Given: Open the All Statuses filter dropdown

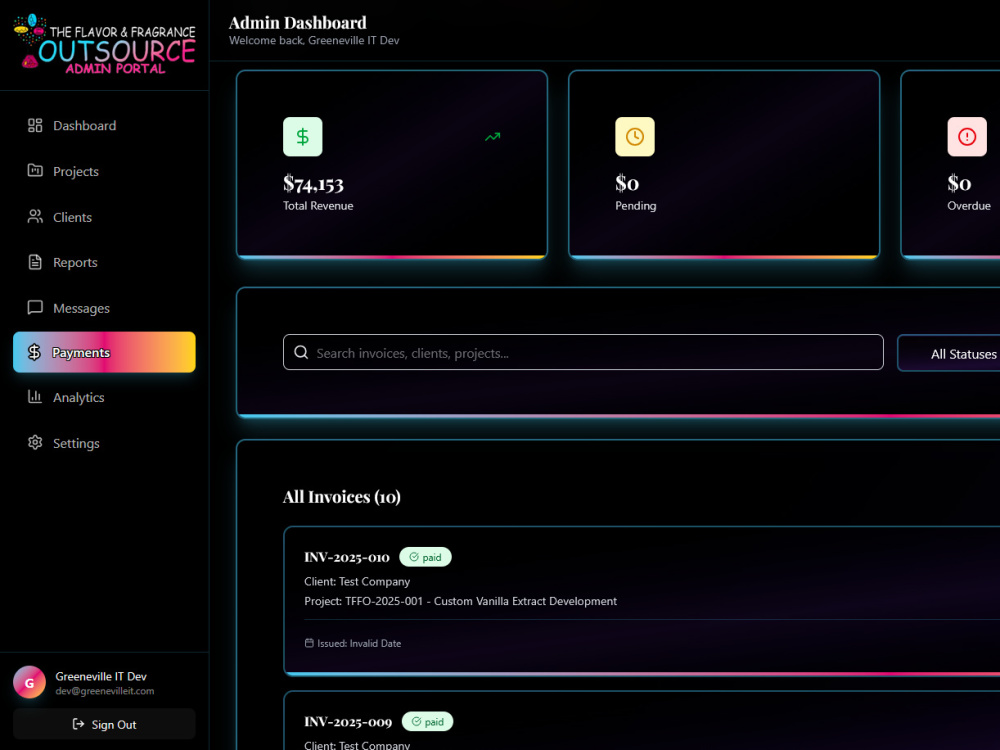Looking at the screenshot, I should point(949,353).
